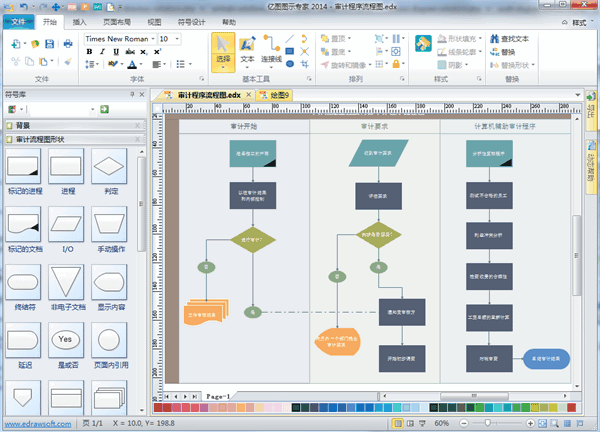The width and height of the screenshot is (600, 432).
Task: Open the 阴影 shadow dropdown
Action: (x=466, y=65)
